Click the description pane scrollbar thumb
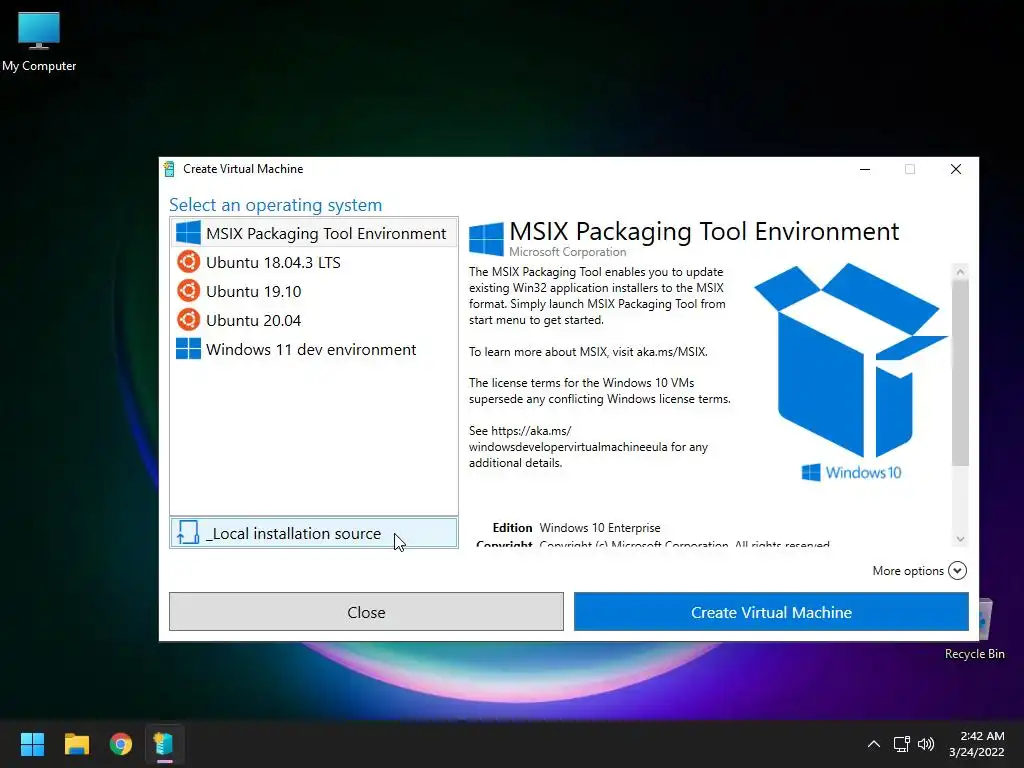The width and height of the screenshot is (1024, 768). coord(960,373)
